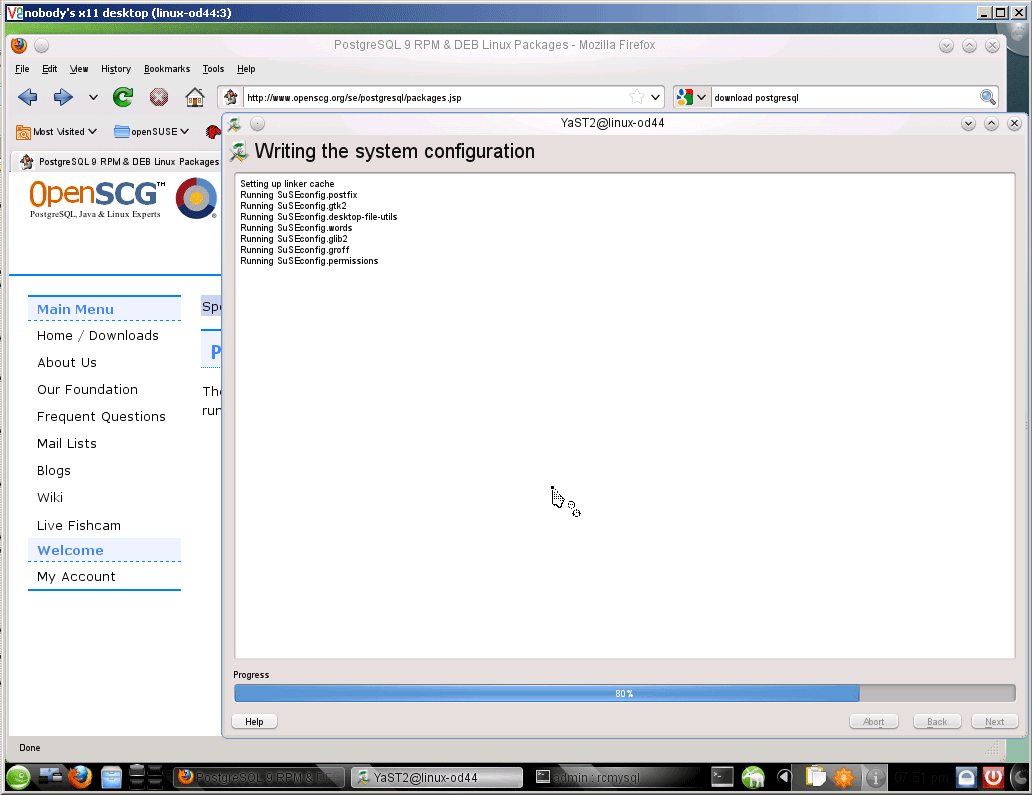Open the Help menu in Firefox

tap(246, 68)
